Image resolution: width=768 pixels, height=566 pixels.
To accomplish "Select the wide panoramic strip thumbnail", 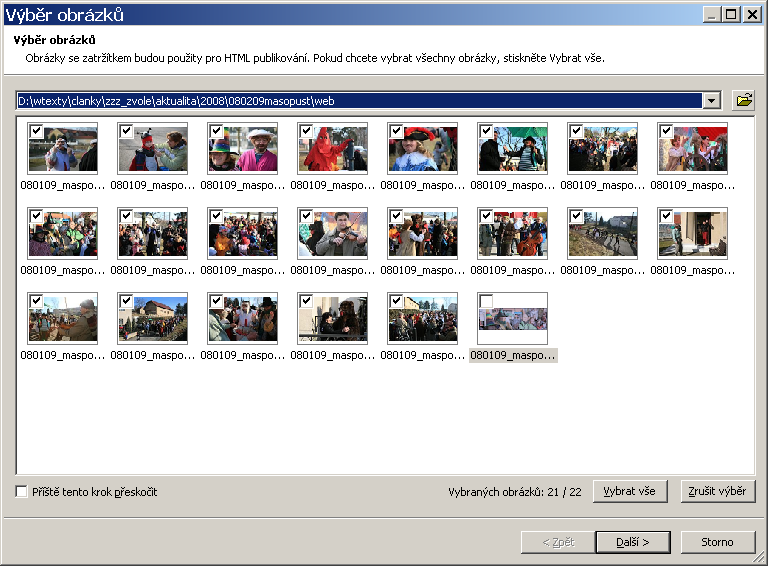I will click(513, 320).
